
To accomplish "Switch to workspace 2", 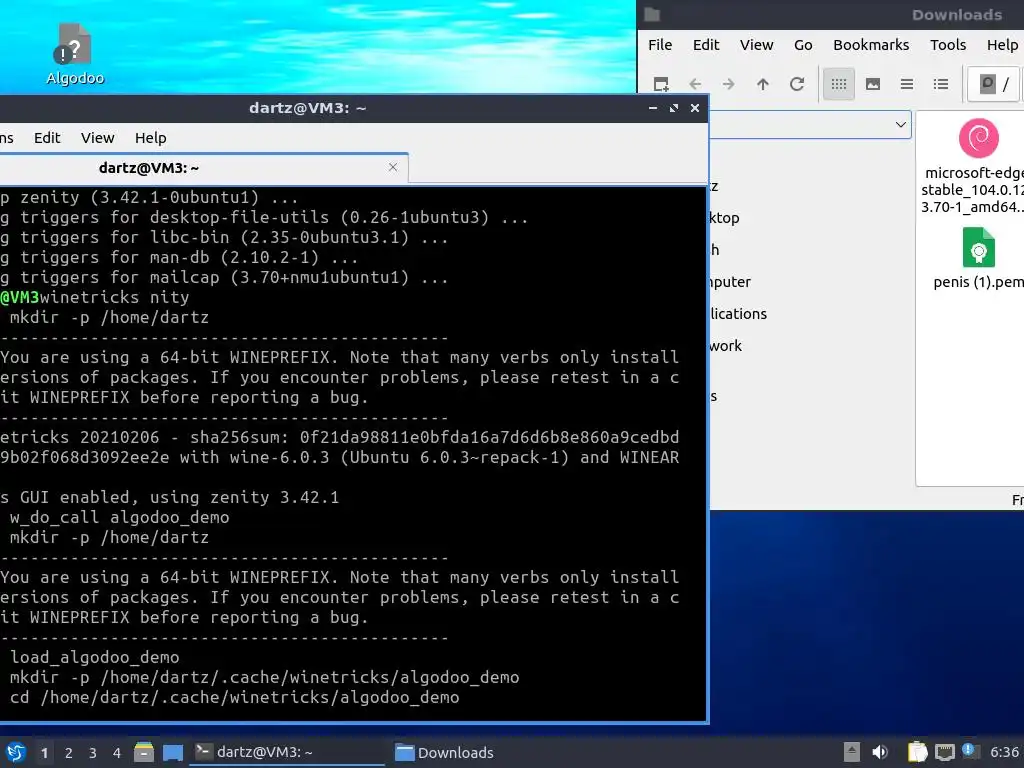I will (69, 753).
